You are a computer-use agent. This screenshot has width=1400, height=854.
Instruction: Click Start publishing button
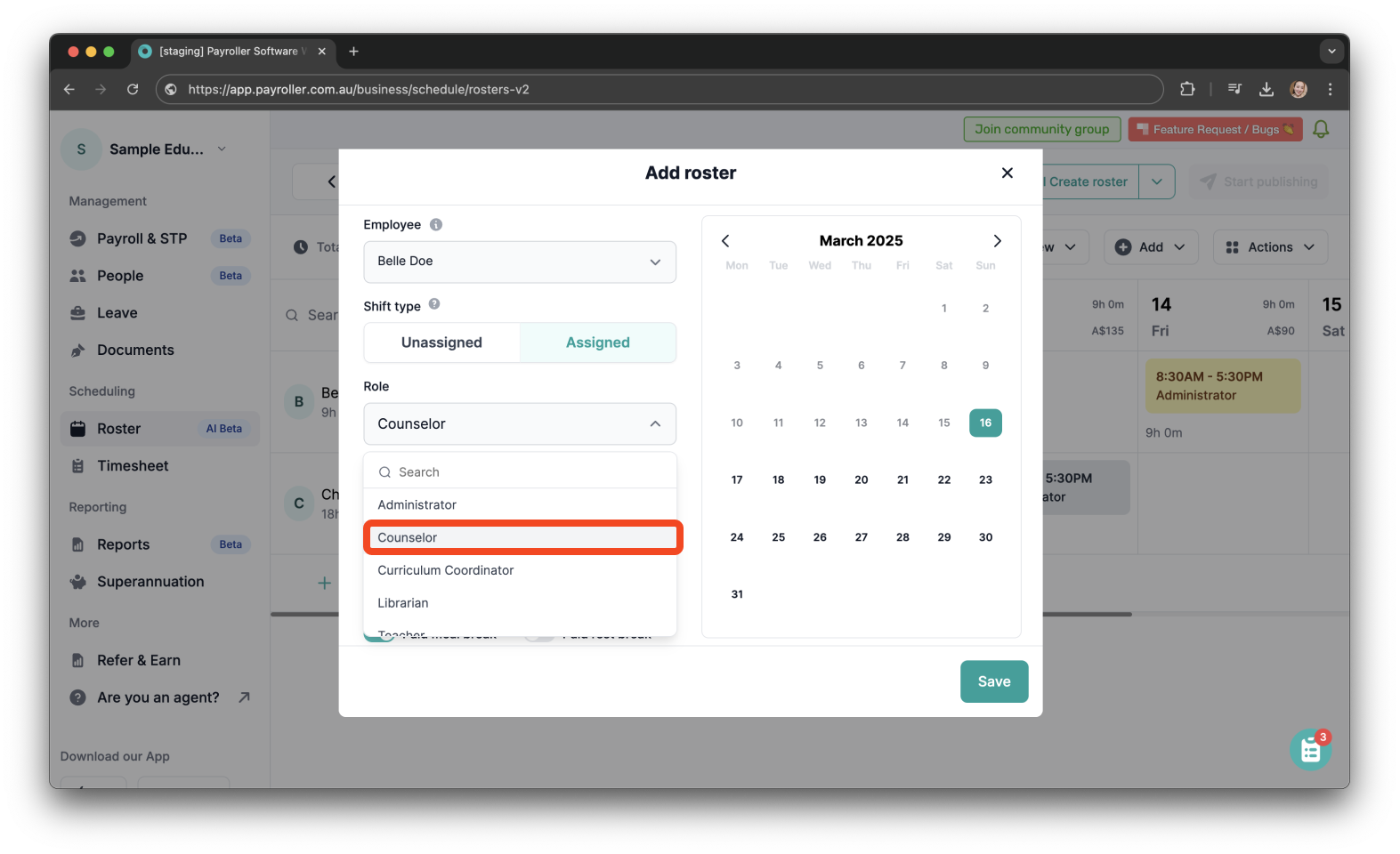coord(1258,181)
